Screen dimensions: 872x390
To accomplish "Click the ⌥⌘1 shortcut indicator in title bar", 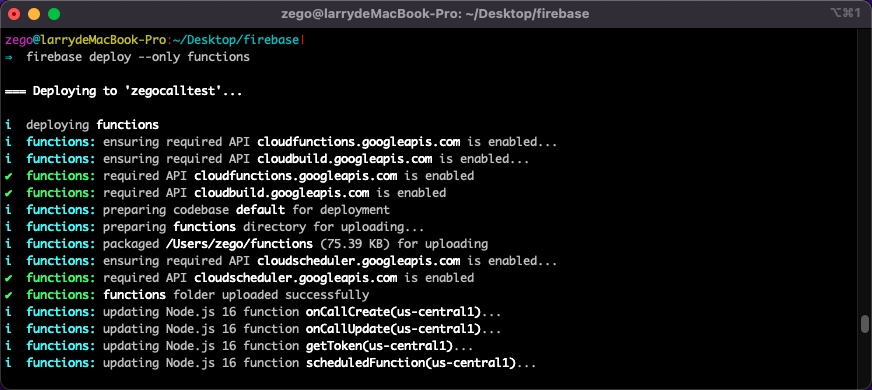I will click(845, 13).
